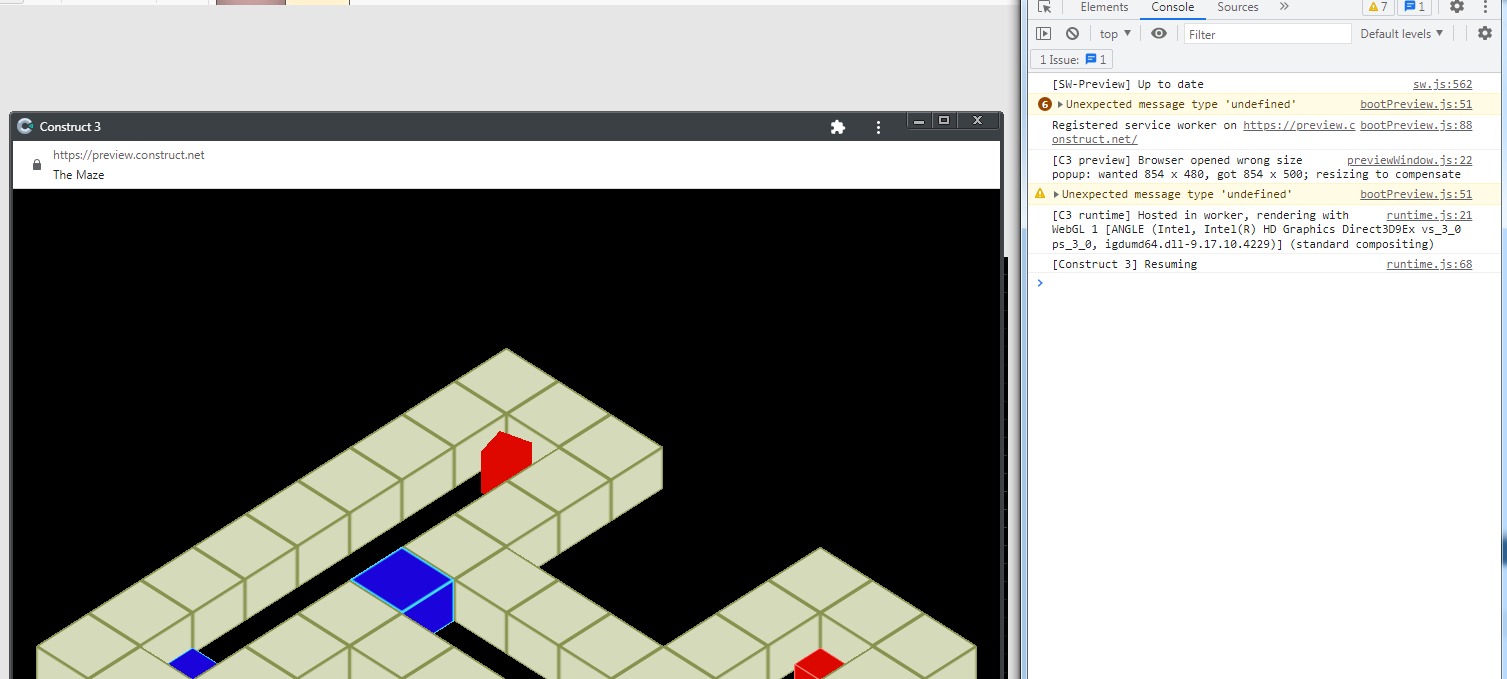Screen dimensions: 1507x679
Task: Click the preview.construct.net URL in the popup
Action: (129, 155)
